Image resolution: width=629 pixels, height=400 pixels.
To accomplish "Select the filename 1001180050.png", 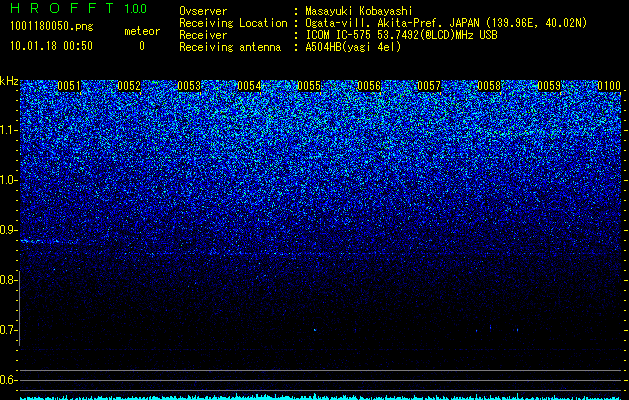I will click(52, 27).
